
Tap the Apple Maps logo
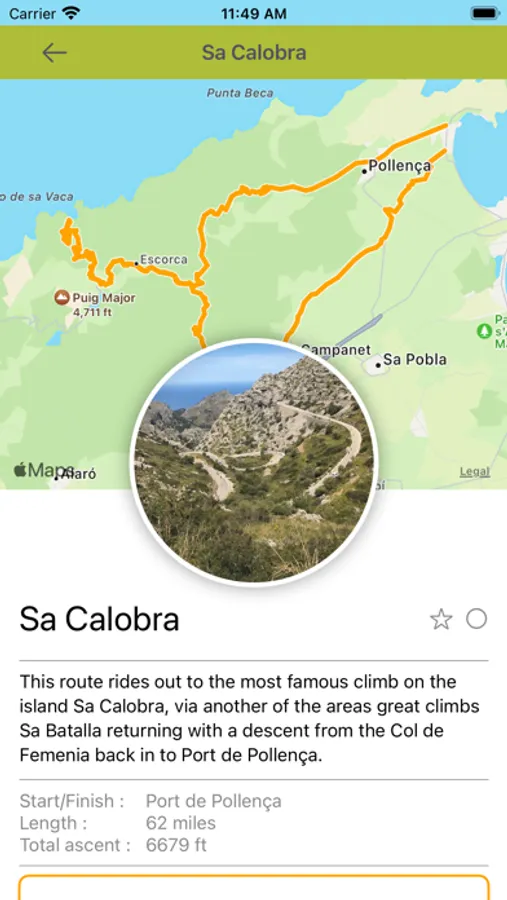(x=44, y=470)
